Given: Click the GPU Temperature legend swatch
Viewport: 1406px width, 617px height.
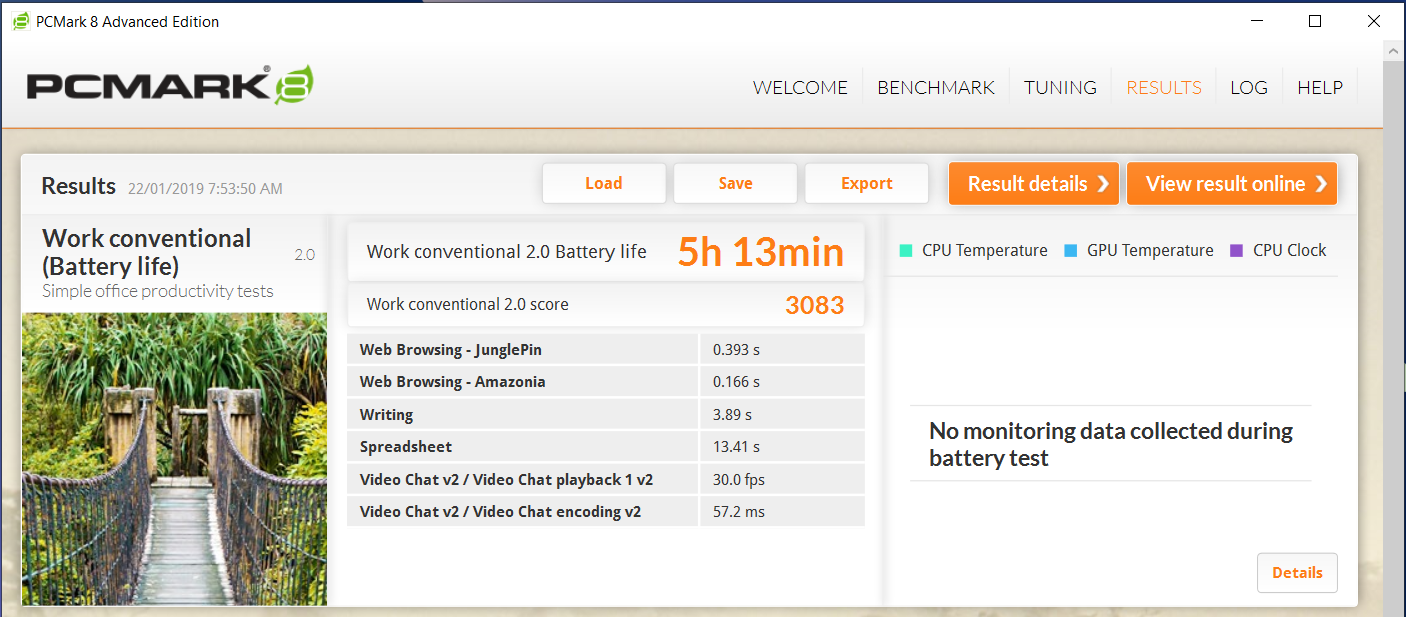Looking at the screenshot, I should point(1071,250).
